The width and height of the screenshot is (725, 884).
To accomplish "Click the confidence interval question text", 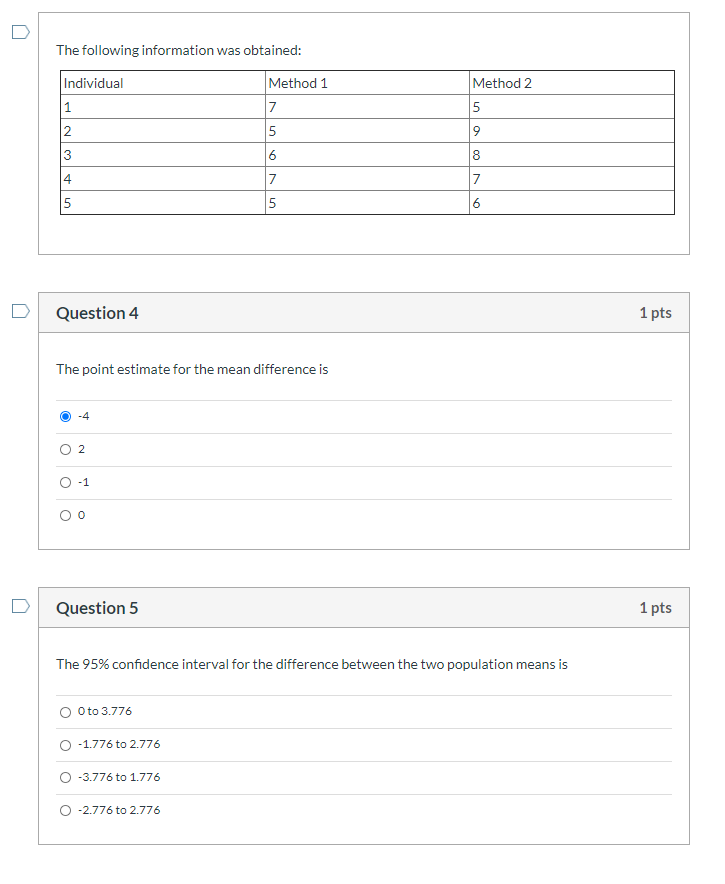I will click(x=311, y=663).
